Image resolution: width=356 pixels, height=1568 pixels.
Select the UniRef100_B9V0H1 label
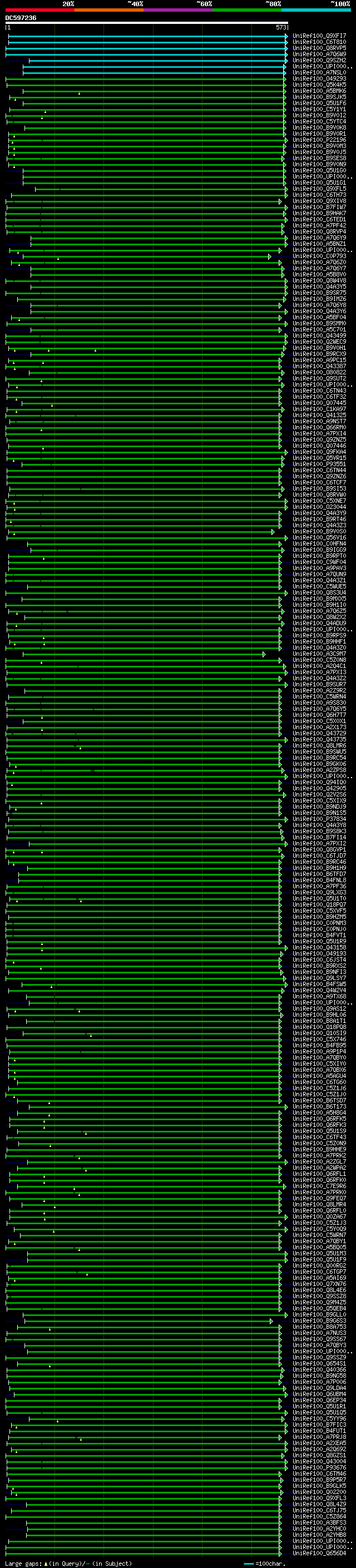click(319, 348)
